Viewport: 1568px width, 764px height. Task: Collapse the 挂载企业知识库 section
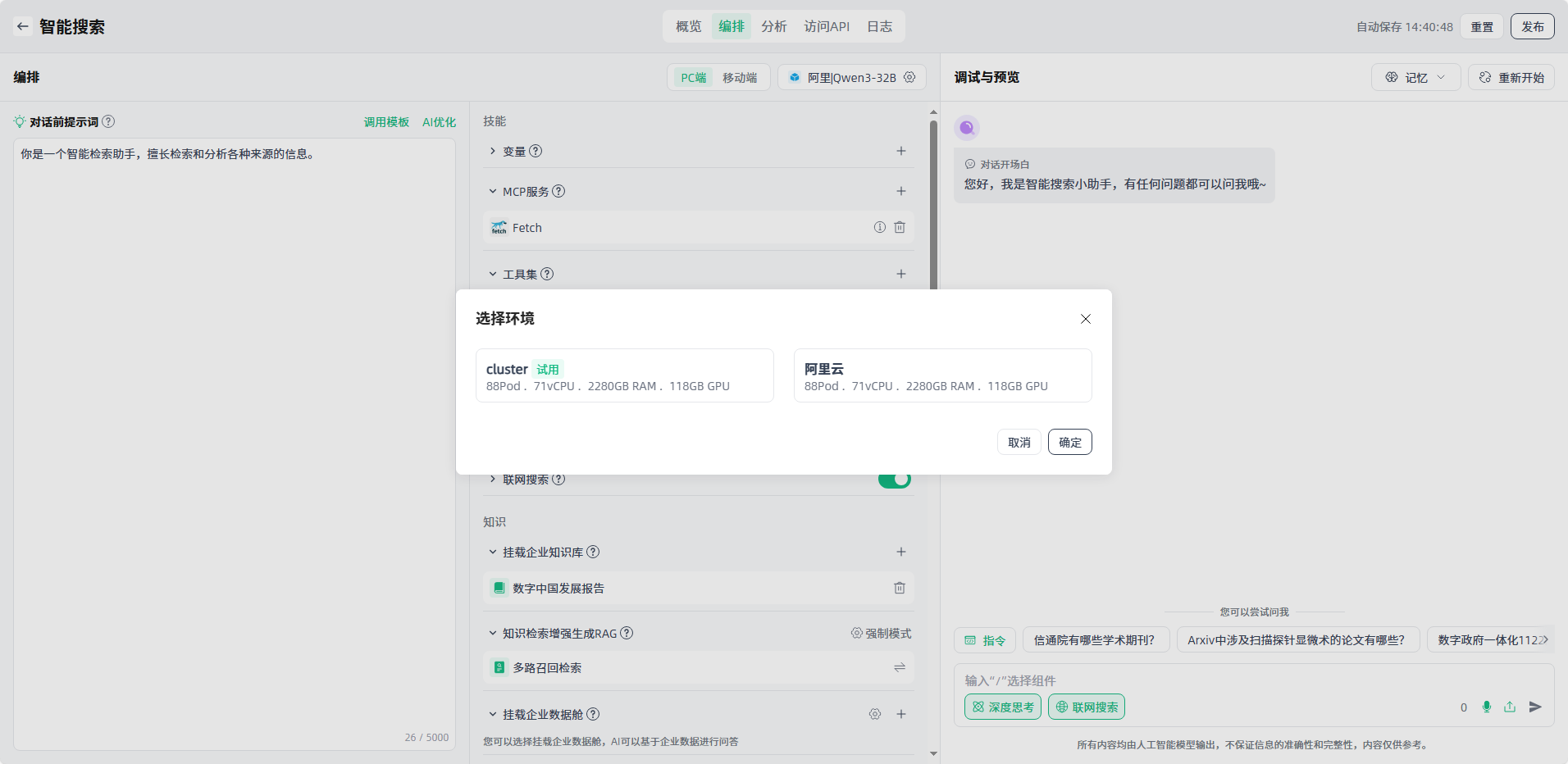493,552
